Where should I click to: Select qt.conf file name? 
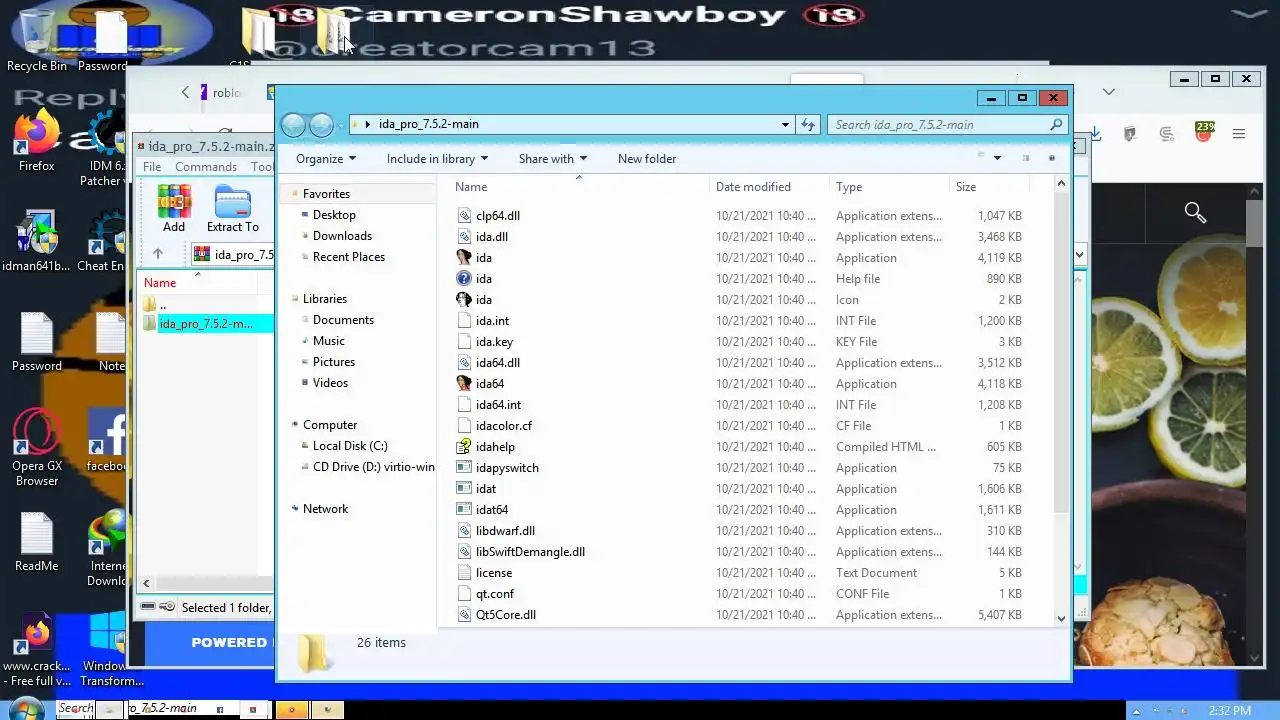coord(495,594)
